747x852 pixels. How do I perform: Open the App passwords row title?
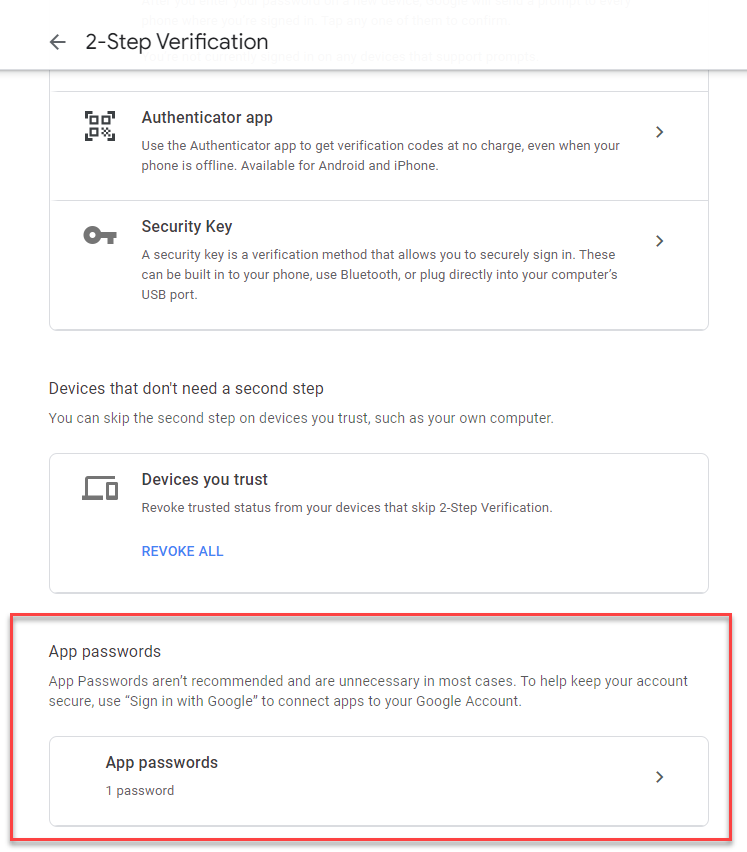tap(162, 763)
